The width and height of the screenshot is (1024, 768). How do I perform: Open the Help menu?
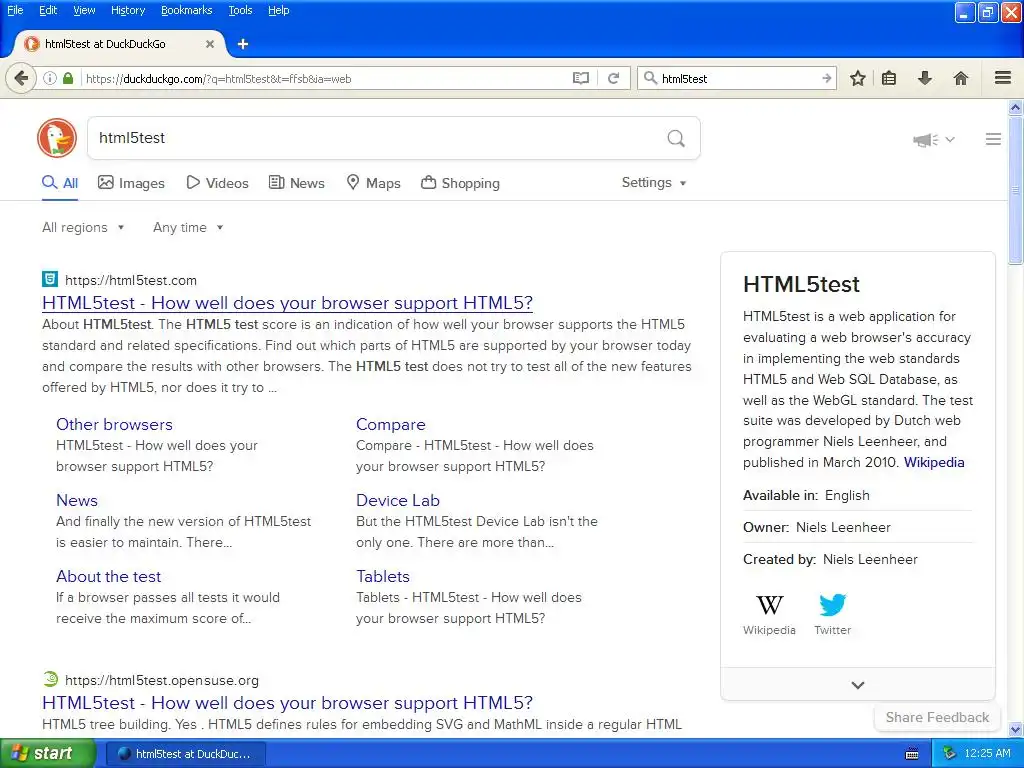[278, 10]
